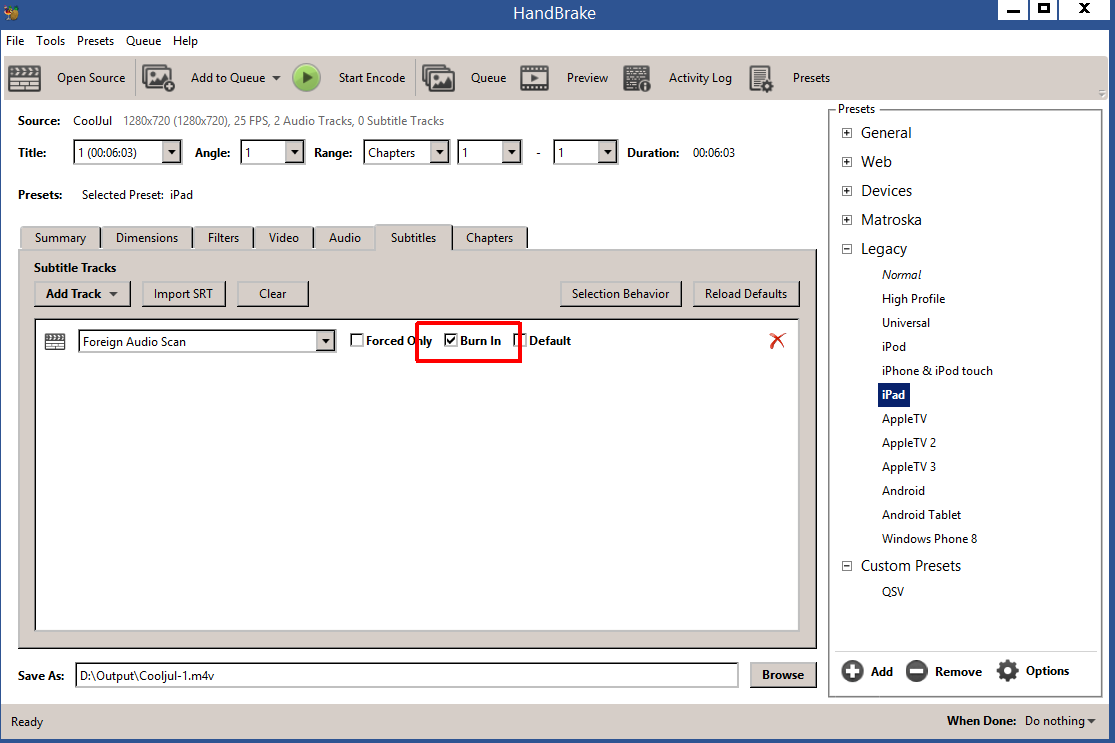Open the Angle dropdown
Image resolution: width=1115 pixels, height=743 pixels.
(x=294, y=152)
